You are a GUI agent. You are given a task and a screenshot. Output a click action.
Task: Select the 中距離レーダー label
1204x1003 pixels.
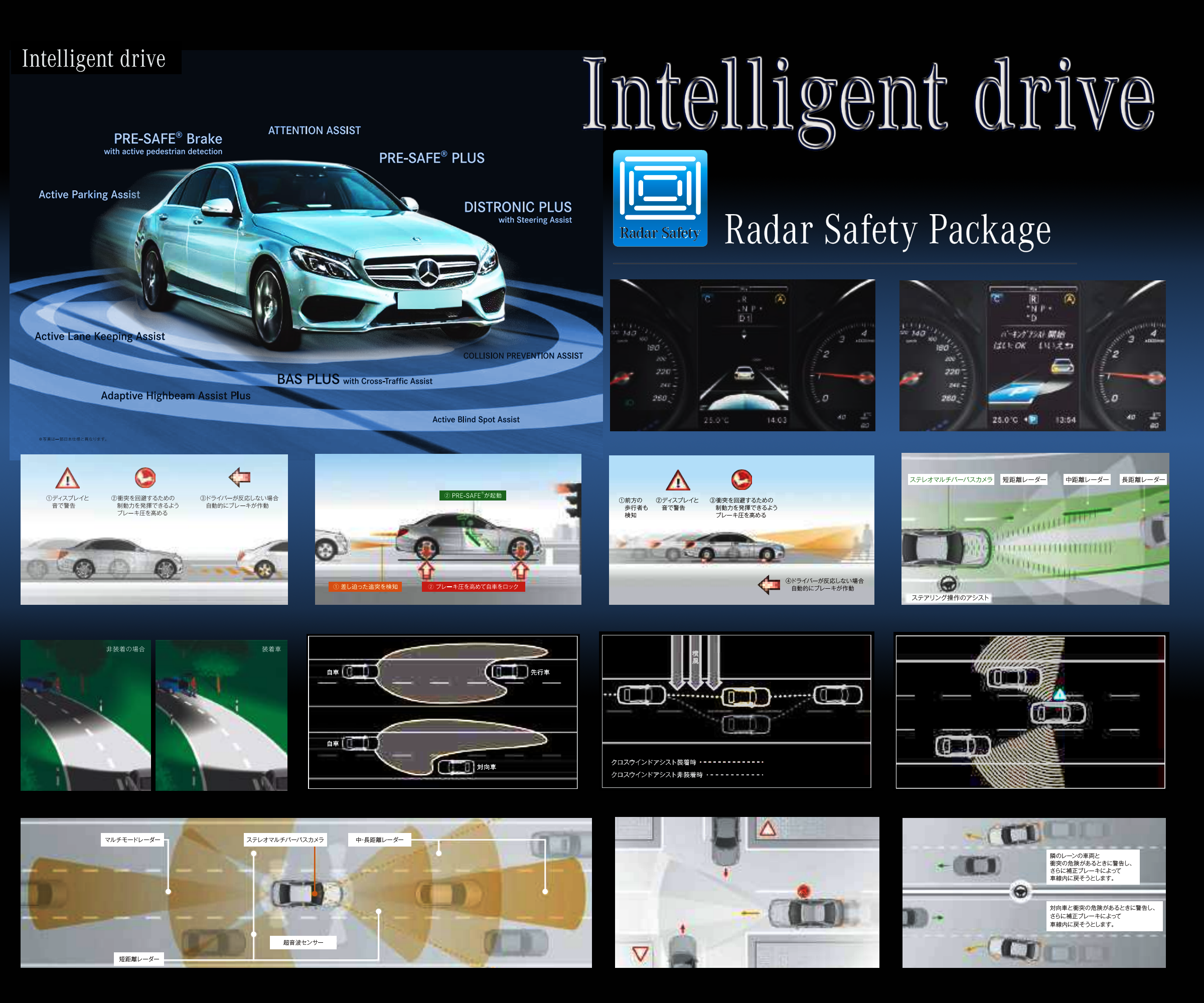coord(1087,479)
